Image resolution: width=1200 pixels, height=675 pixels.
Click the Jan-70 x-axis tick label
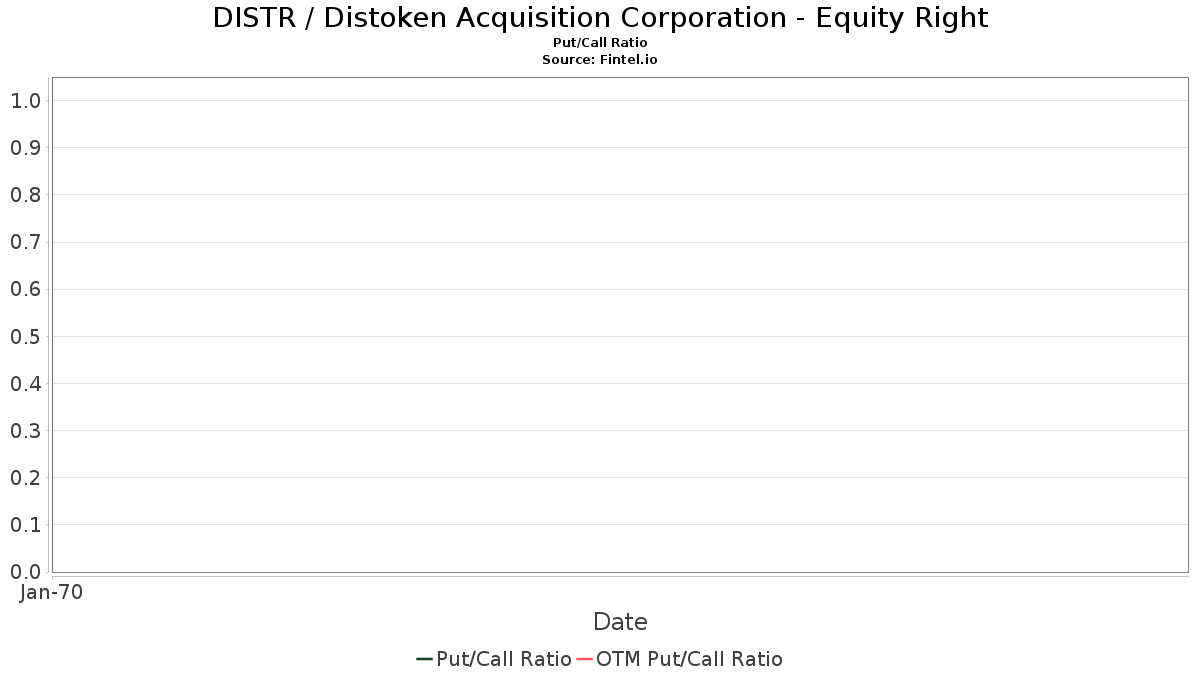[x=51, y=592]
